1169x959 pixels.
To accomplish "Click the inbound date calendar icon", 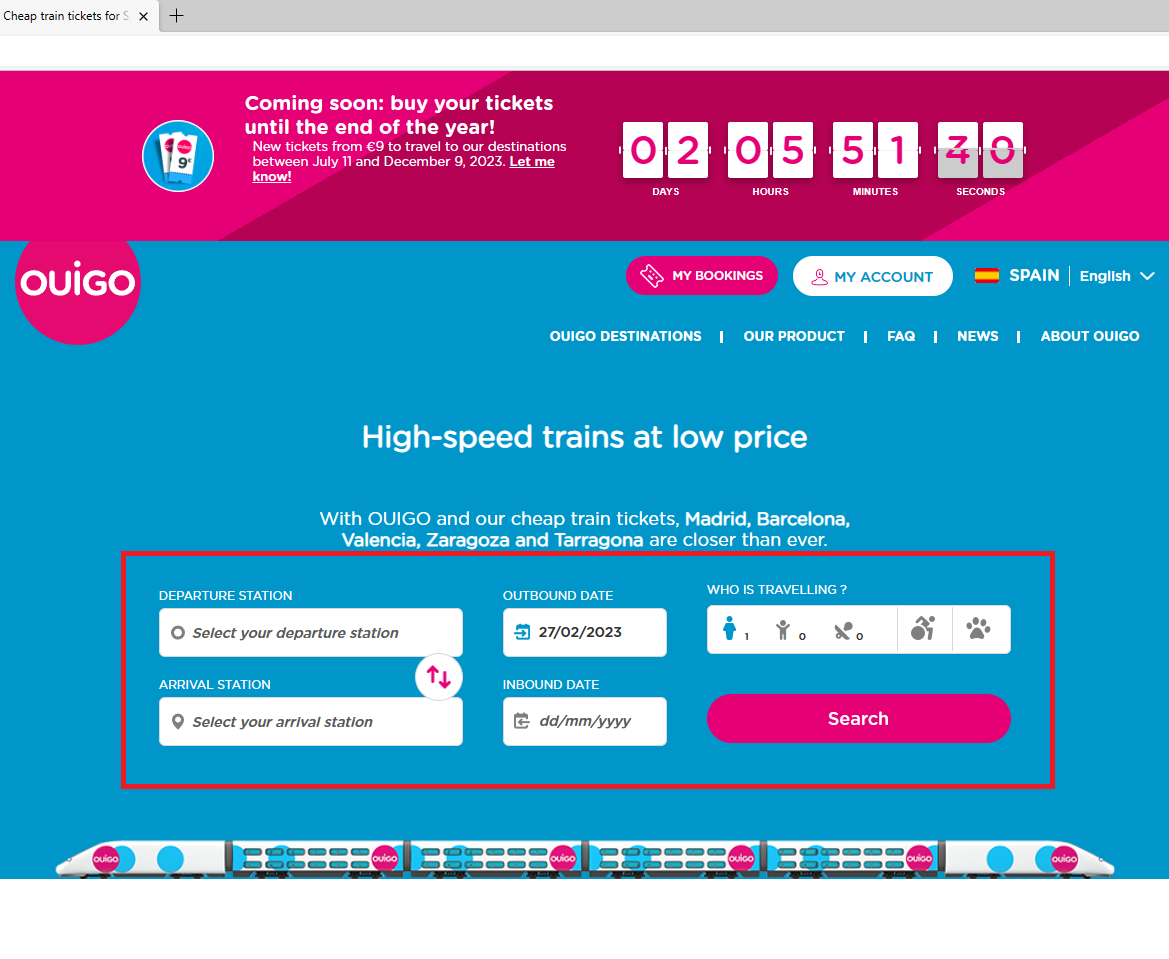I will click(522, 721).
